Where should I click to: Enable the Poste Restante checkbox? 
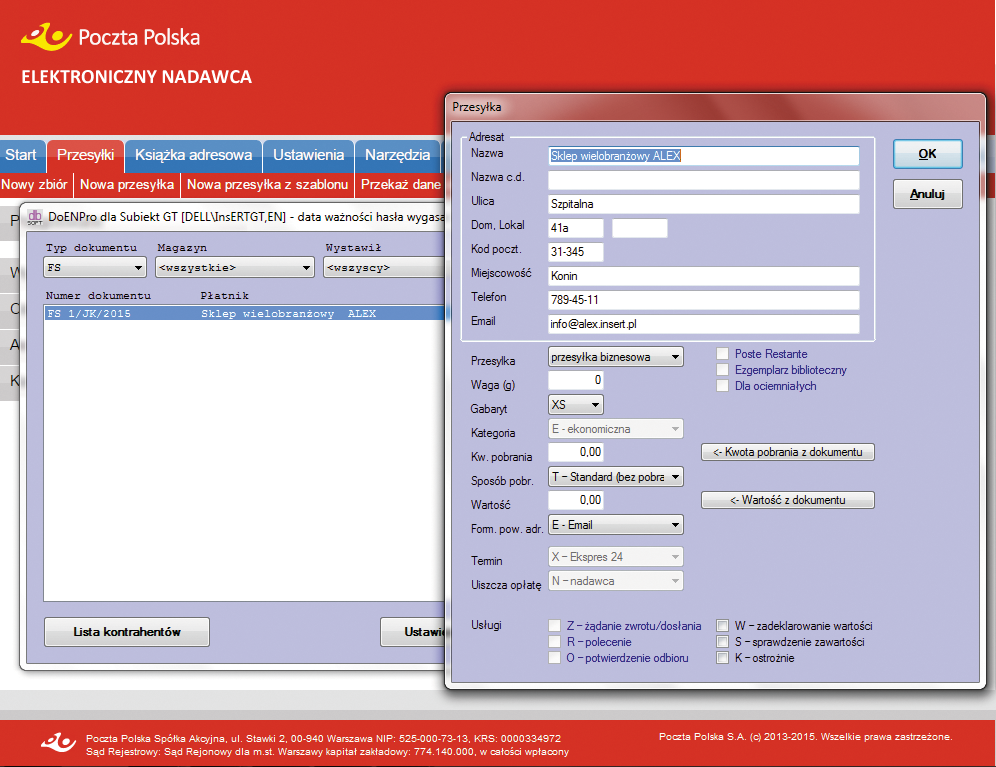722,354
